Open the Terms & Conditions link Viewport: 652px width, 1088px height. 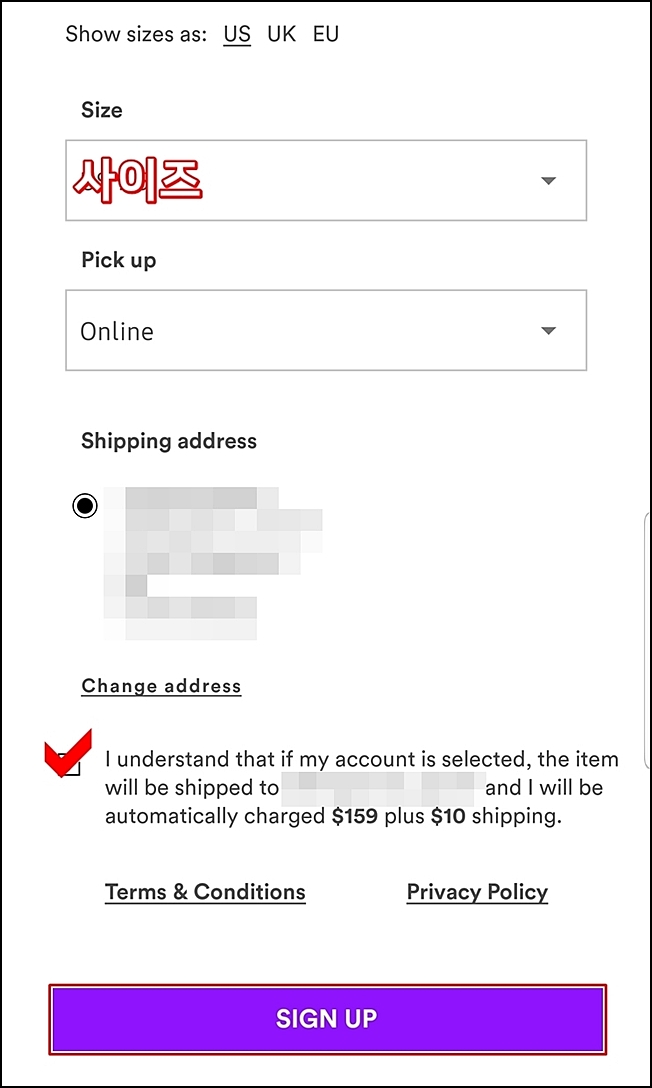tap(205, 892)
